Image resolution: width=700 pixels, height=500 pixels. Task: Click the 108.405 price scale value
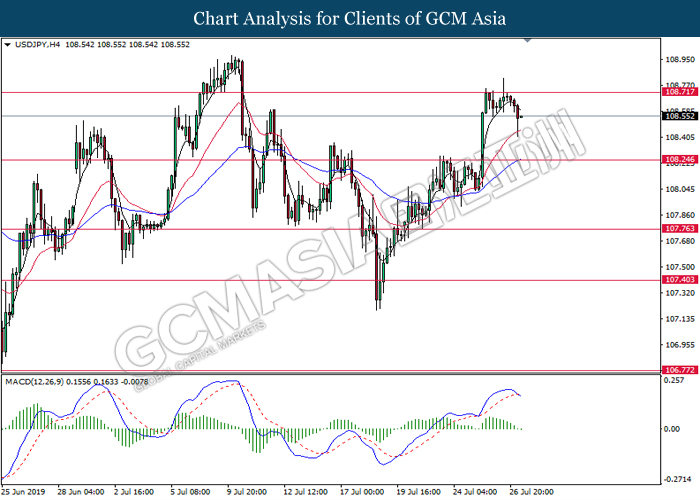680,138
